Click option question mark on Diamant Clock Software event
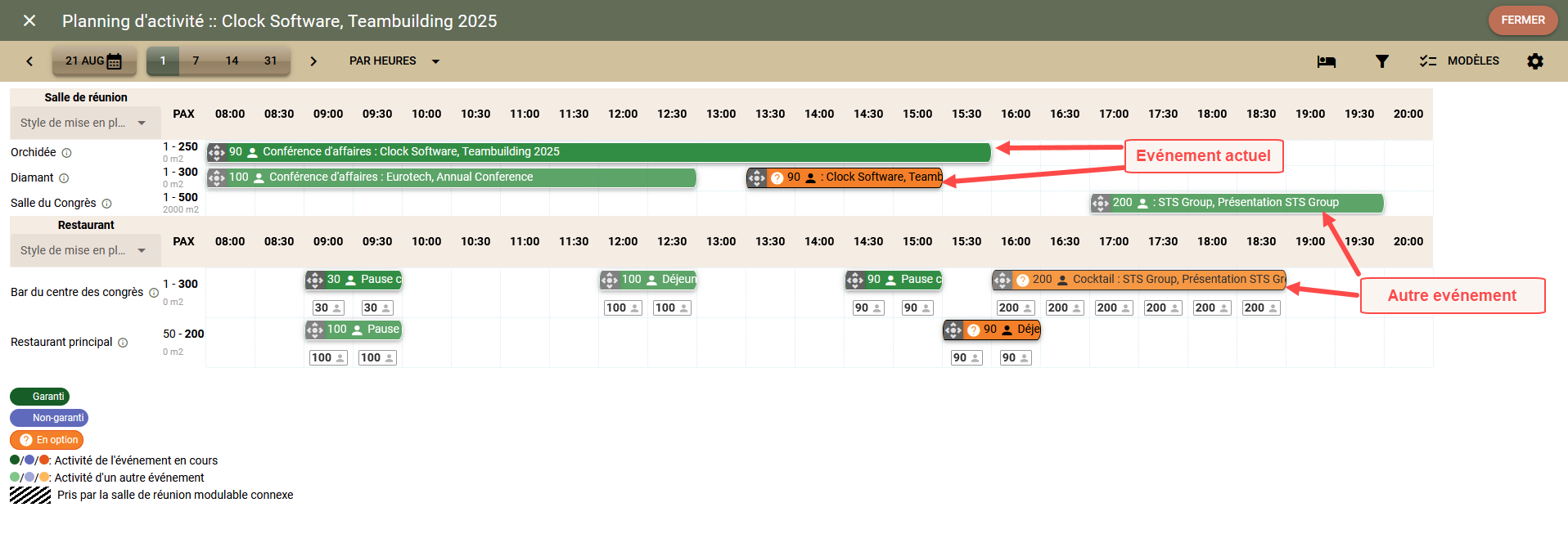The height and width of the screenshot is (552, 1568). coord(777,178)
